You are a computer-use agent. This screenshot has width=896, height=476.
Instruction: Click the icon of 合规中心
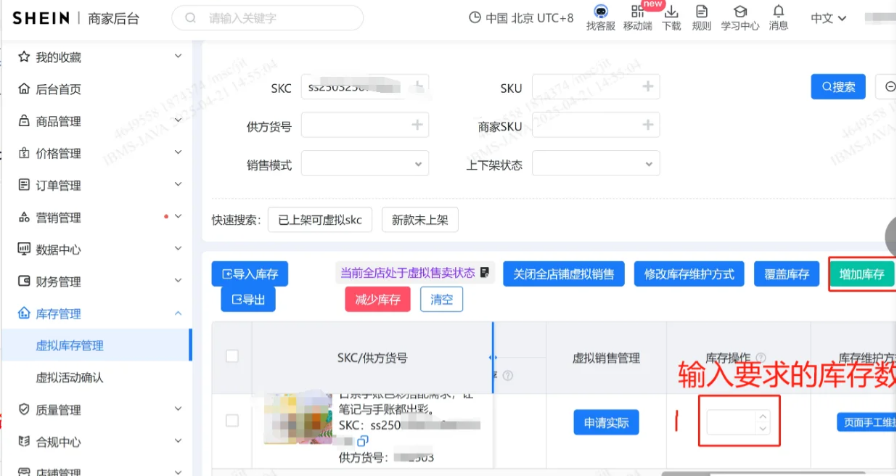point(23,441)
